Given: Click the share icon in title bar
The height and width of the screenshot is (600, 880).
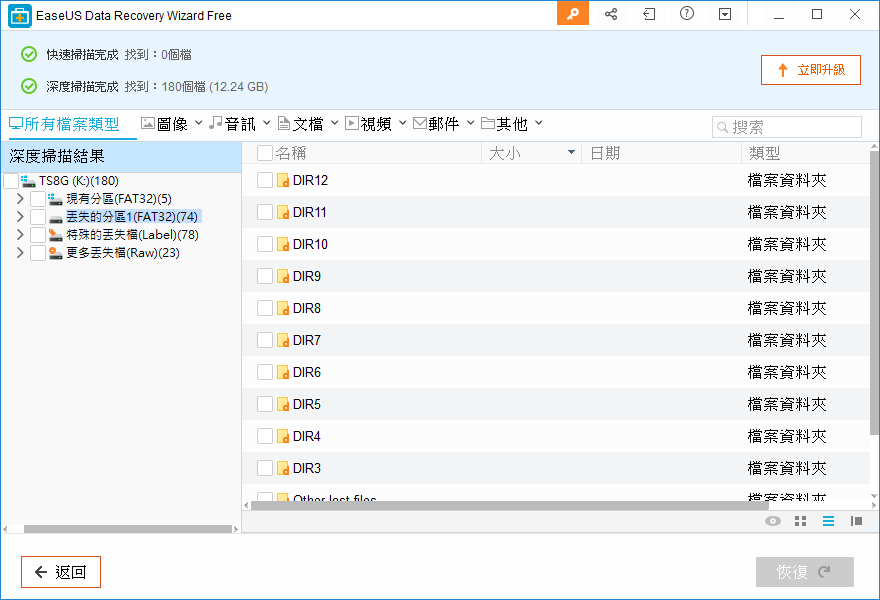Looking at the screenshot, I should (x=611, y=14).
